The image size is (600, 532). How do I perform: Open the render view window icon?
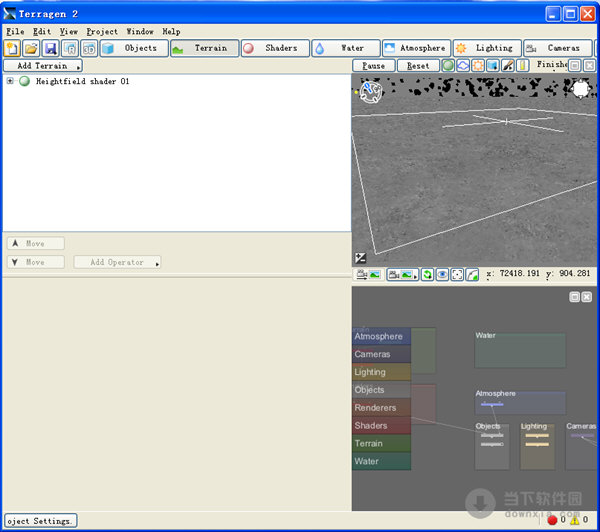point(70,48)
